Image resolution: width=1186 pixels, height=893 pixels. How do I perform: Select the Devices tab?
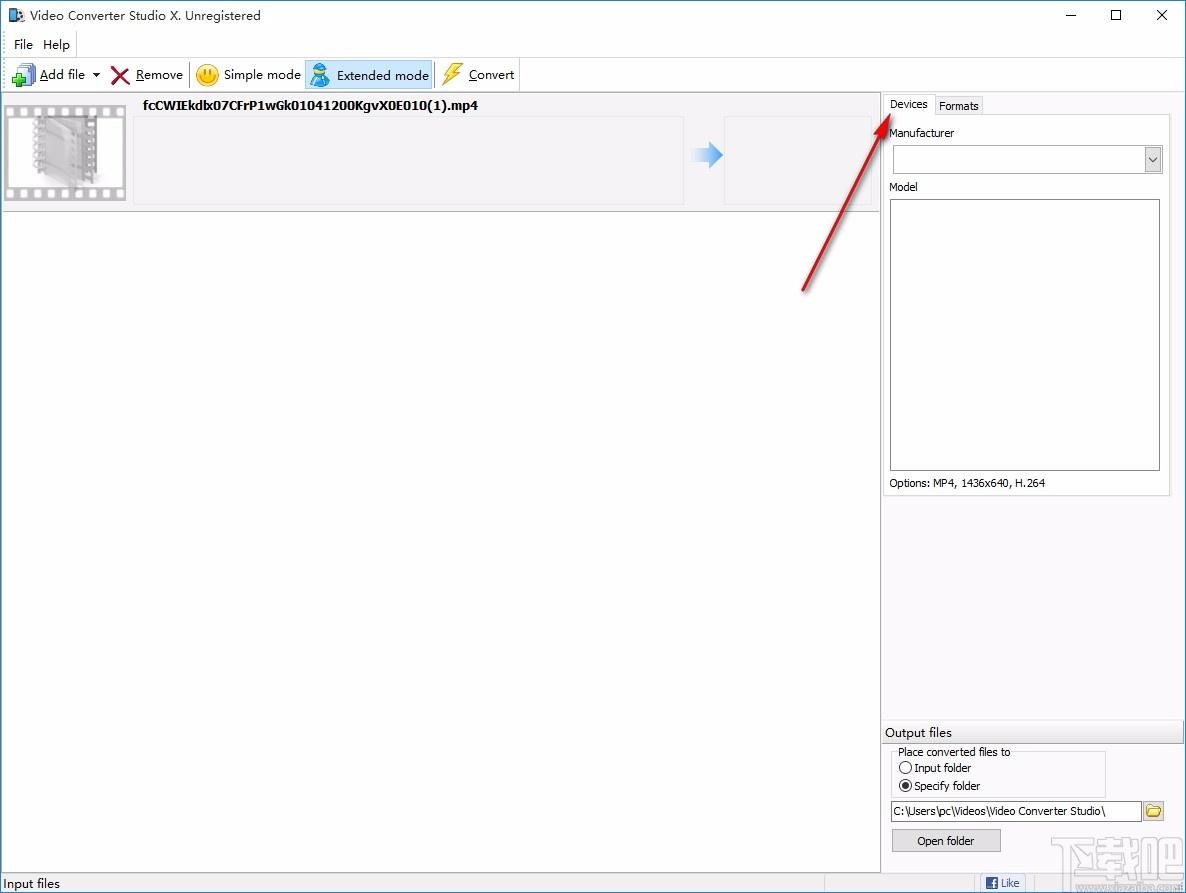tap(908, 104)
